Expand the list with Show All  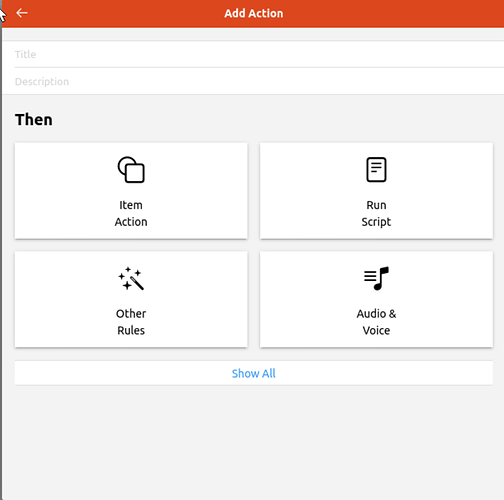click(x=254, y=373)
